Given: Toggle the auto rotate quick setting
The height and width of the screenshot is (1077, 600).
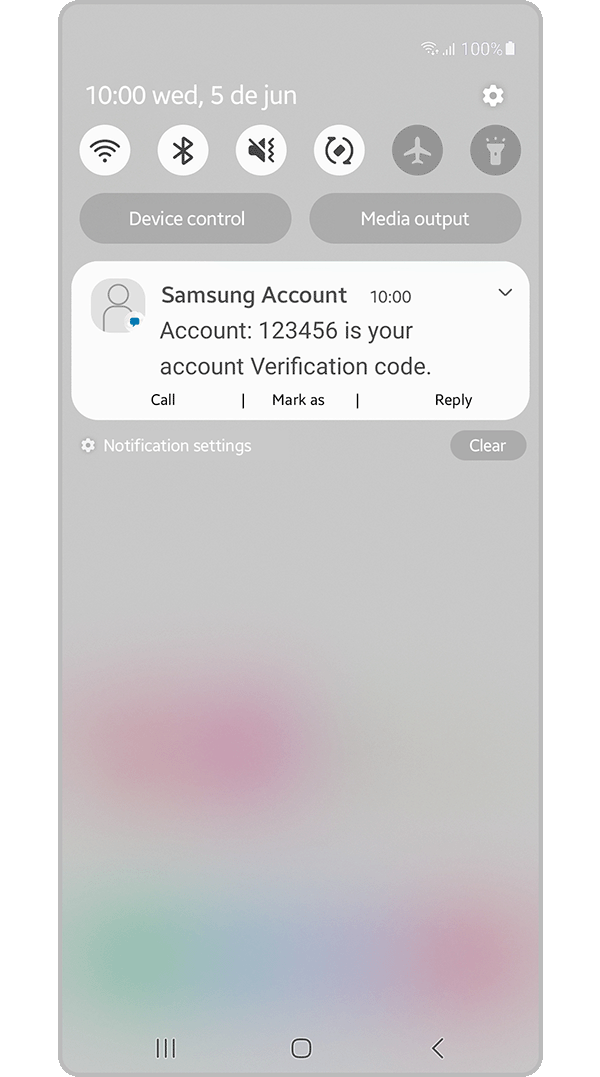Looking at the screenshot, I should pyautogui.click(x=339, y=150).
